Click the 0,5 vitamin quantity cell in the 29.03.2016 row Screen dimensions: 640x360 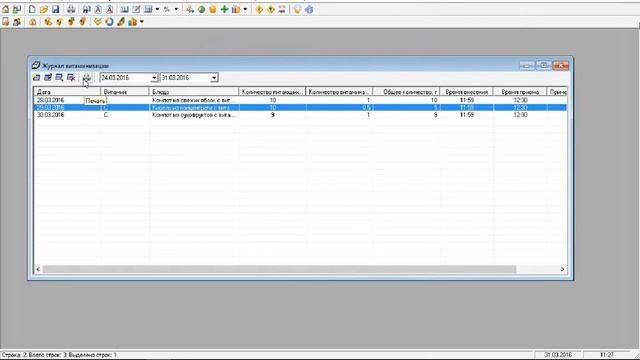point(340,107)
